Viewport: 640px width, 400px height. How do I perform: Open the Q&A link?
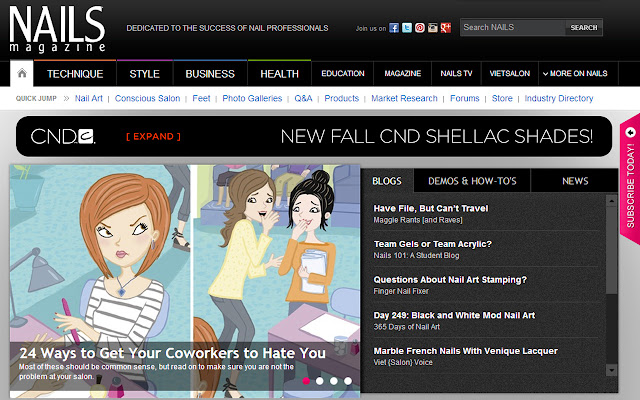[303, 98]
